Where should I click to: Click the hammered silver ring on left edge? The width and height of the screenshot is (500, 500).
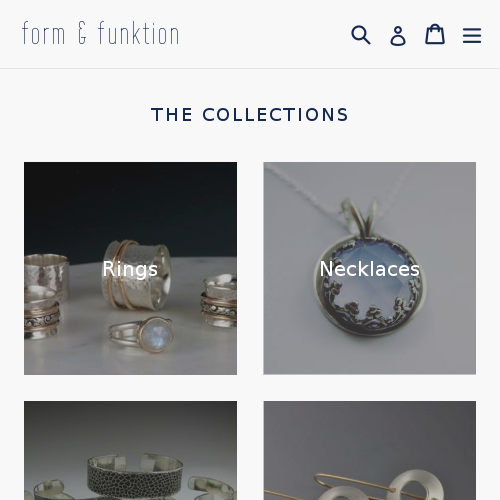(46, 276)
